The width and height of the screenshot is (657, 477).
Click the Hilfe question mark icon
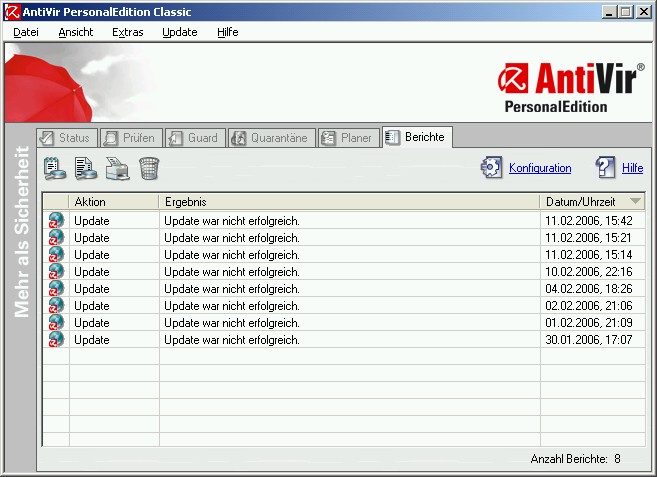click(605, 168)
